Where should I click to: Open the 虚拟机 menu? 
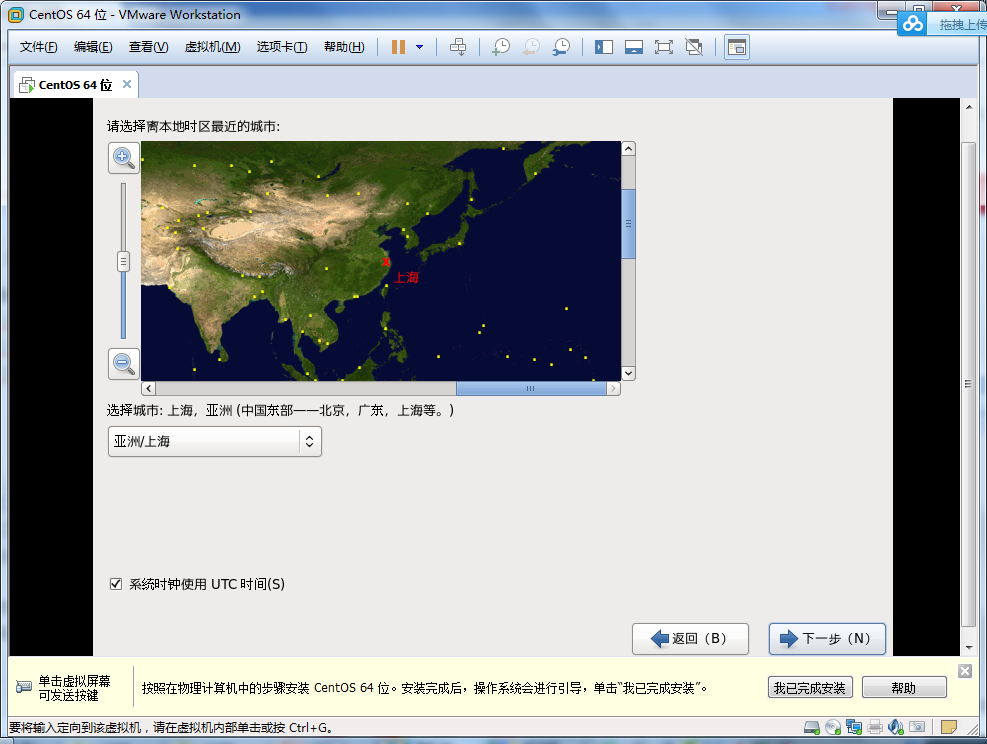pyautogui.click(x=212, y=47)
